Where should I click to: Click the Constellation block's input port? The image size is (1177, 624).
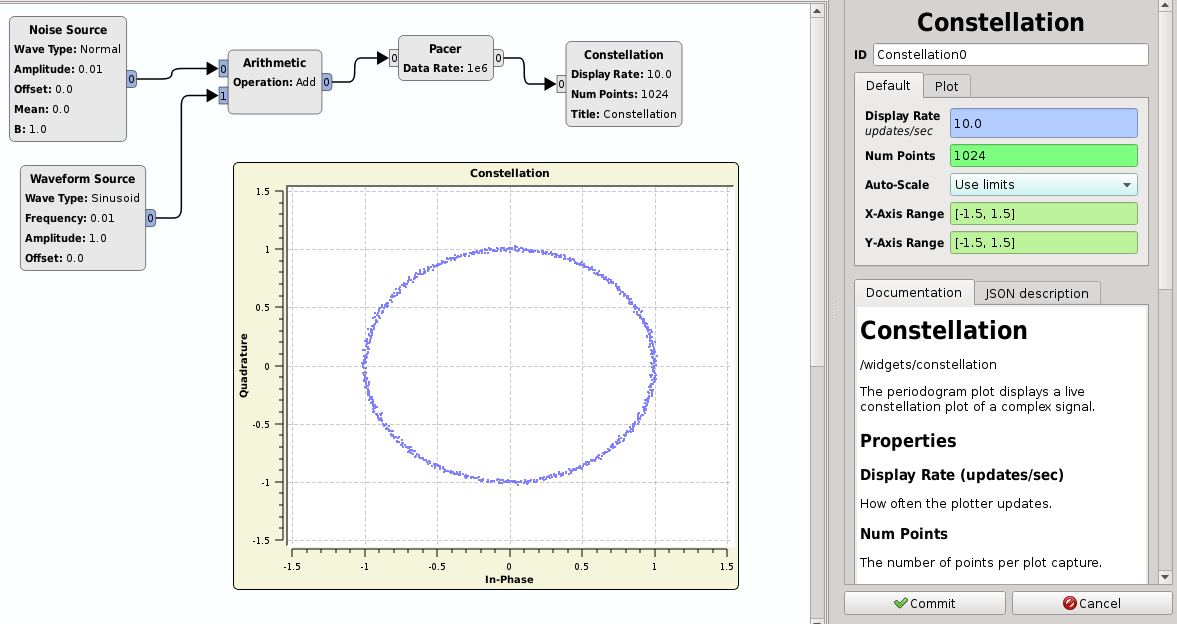coord(562,84)
